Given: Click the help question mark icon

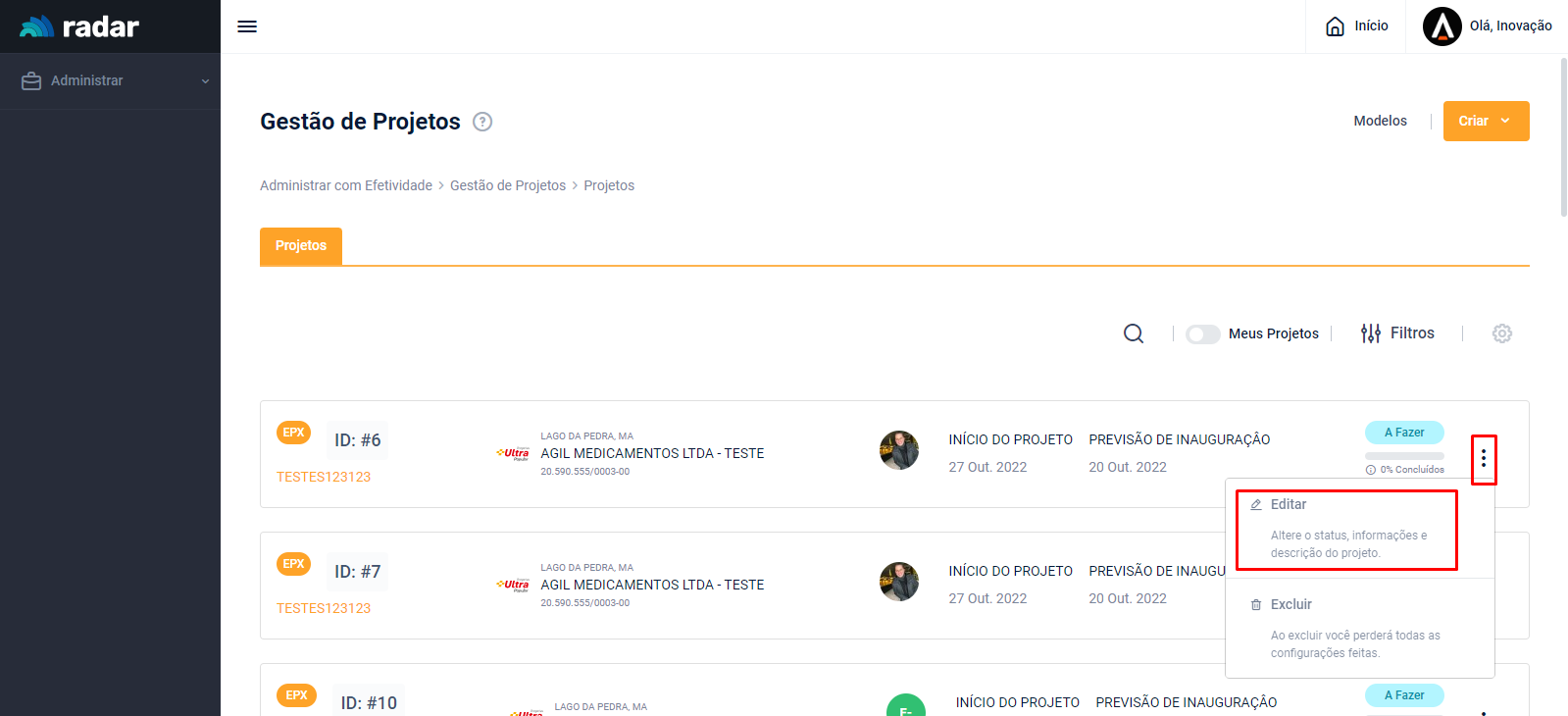Looking at the screenshot, I should [482, 122].
